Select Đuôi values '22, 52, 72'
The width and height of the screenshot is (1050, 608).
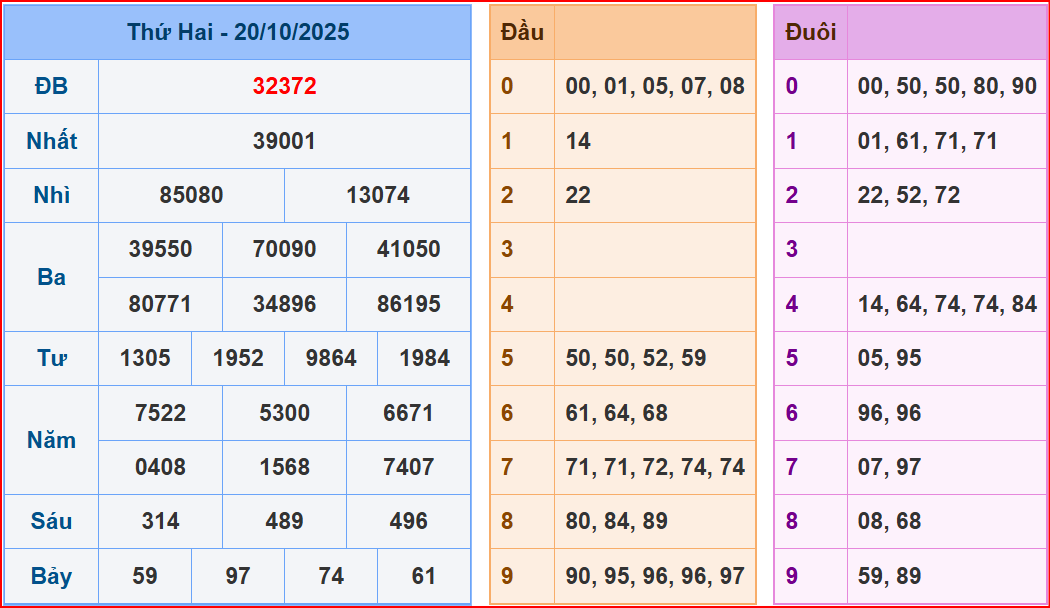909,196
